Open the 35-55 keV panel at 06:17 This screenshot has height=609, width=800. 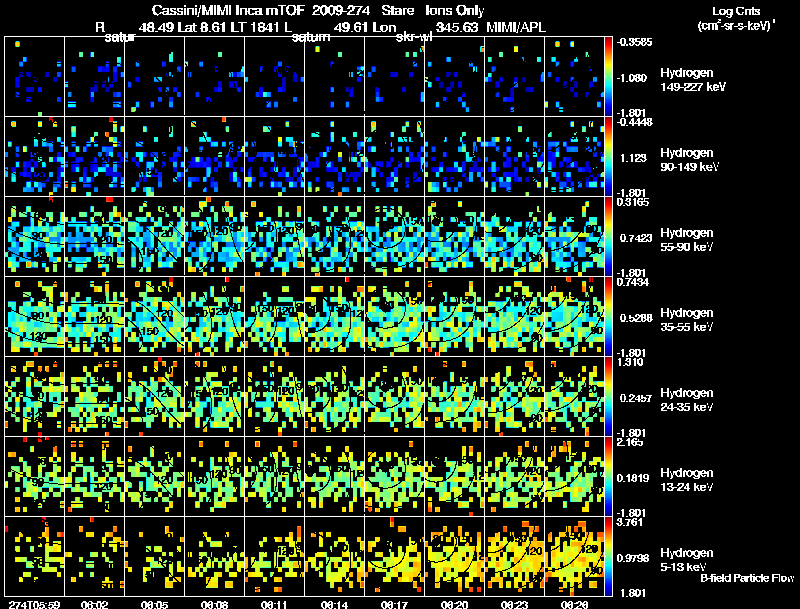[394, 317]
